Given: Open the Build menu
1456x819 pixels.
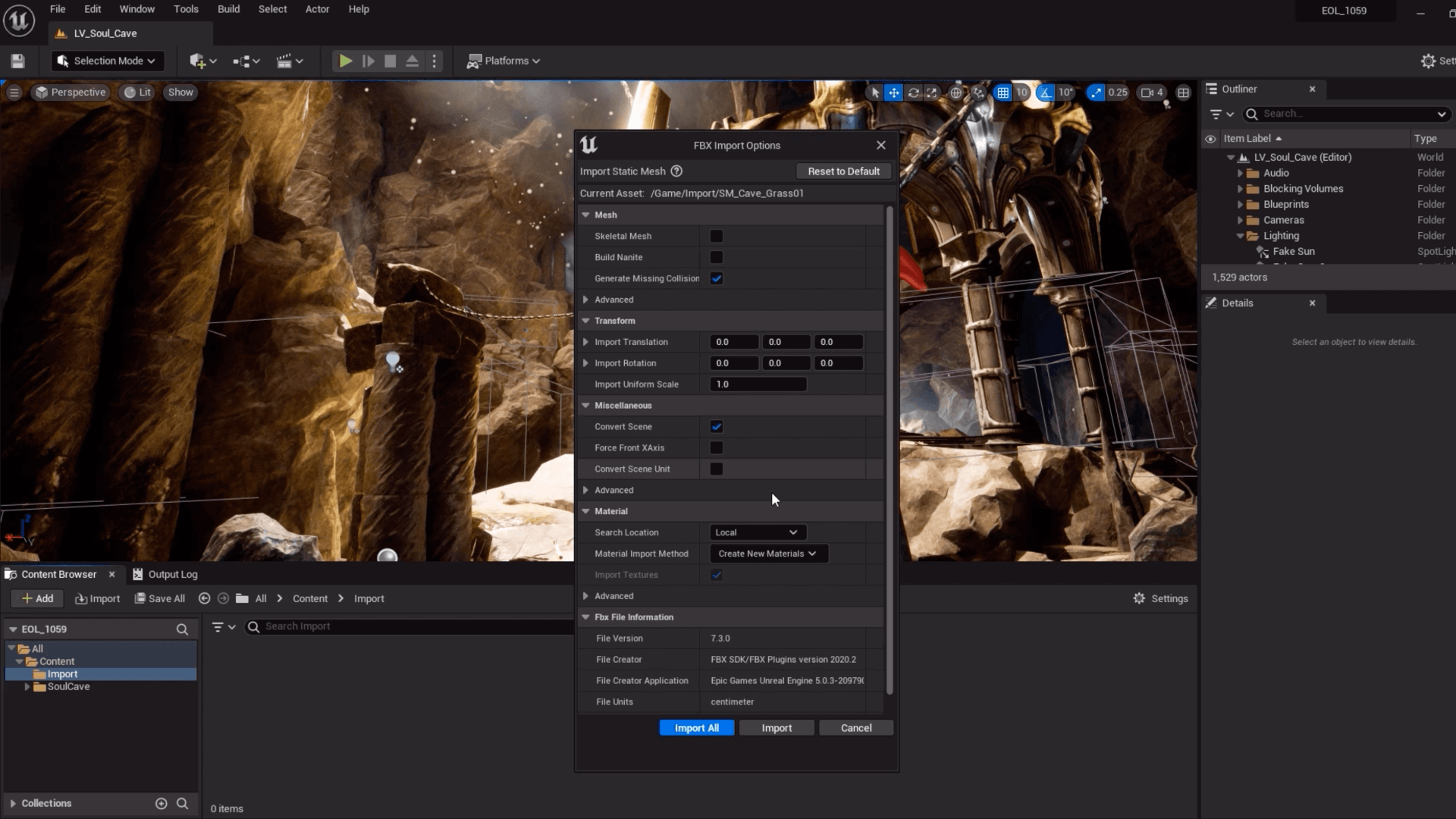Looking at the screenshot, I should (228, 9).
